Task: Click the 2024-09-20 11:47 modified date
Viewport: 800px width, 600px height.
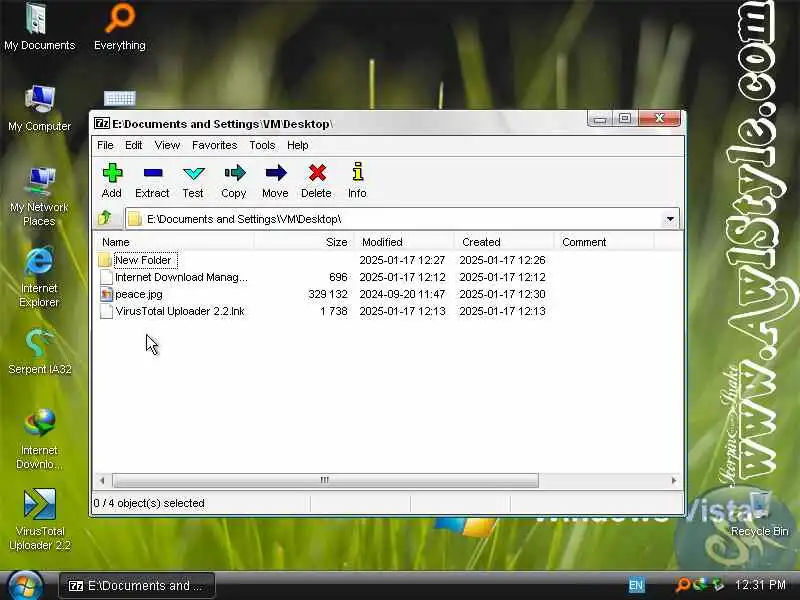Action: [x=403, y=294]
